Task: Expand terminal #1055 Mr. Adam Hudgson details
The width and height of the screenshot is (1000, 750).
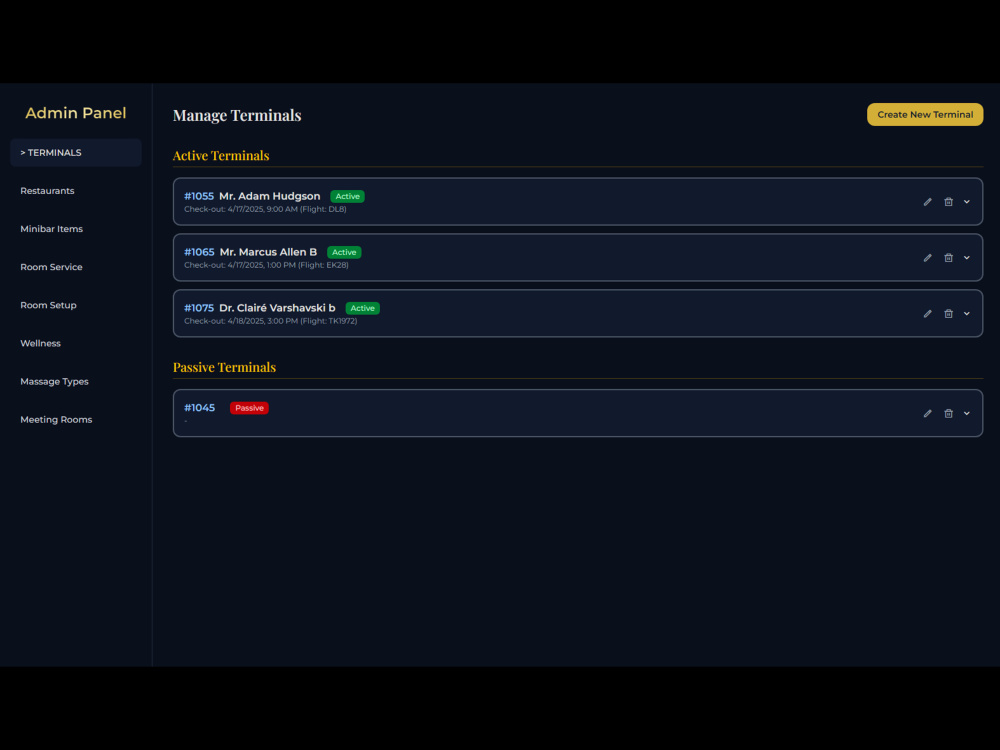Action: coord(967,202)
